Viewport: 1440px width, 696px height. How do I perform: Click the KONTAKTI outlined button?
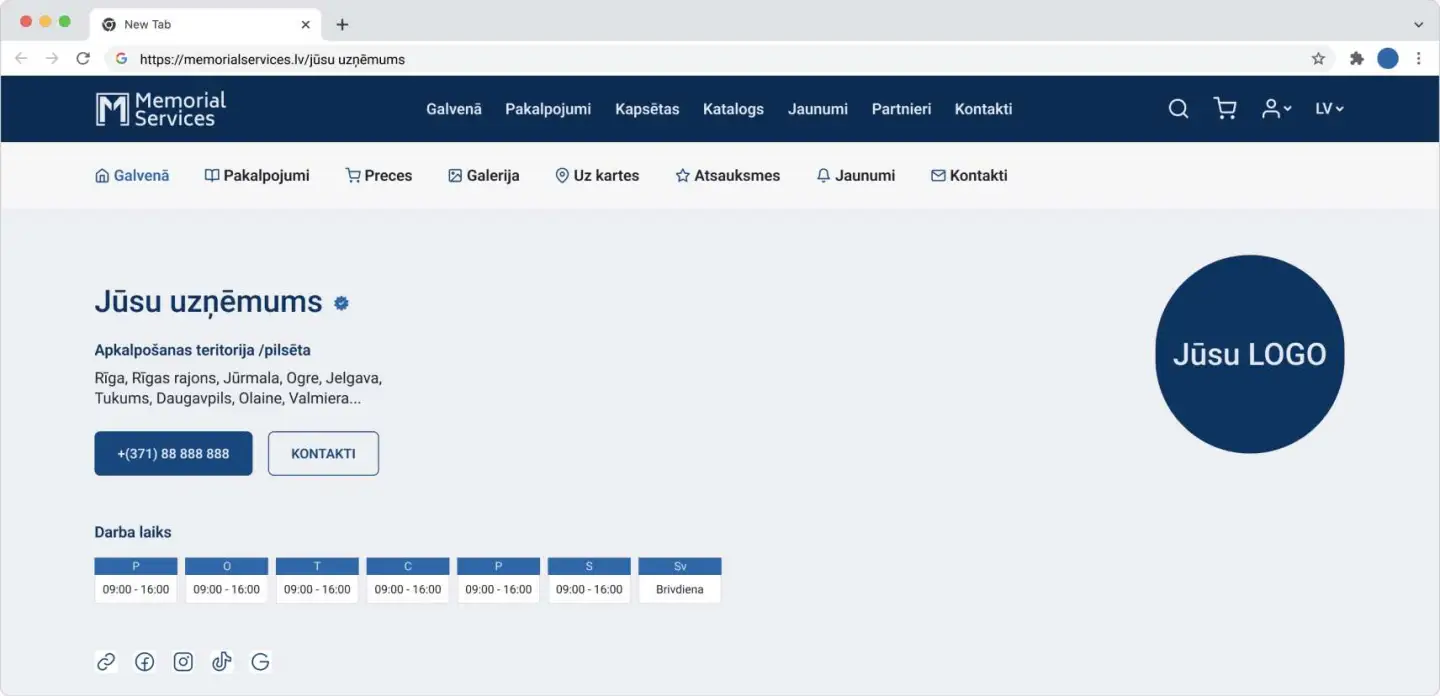click(323, 453)
